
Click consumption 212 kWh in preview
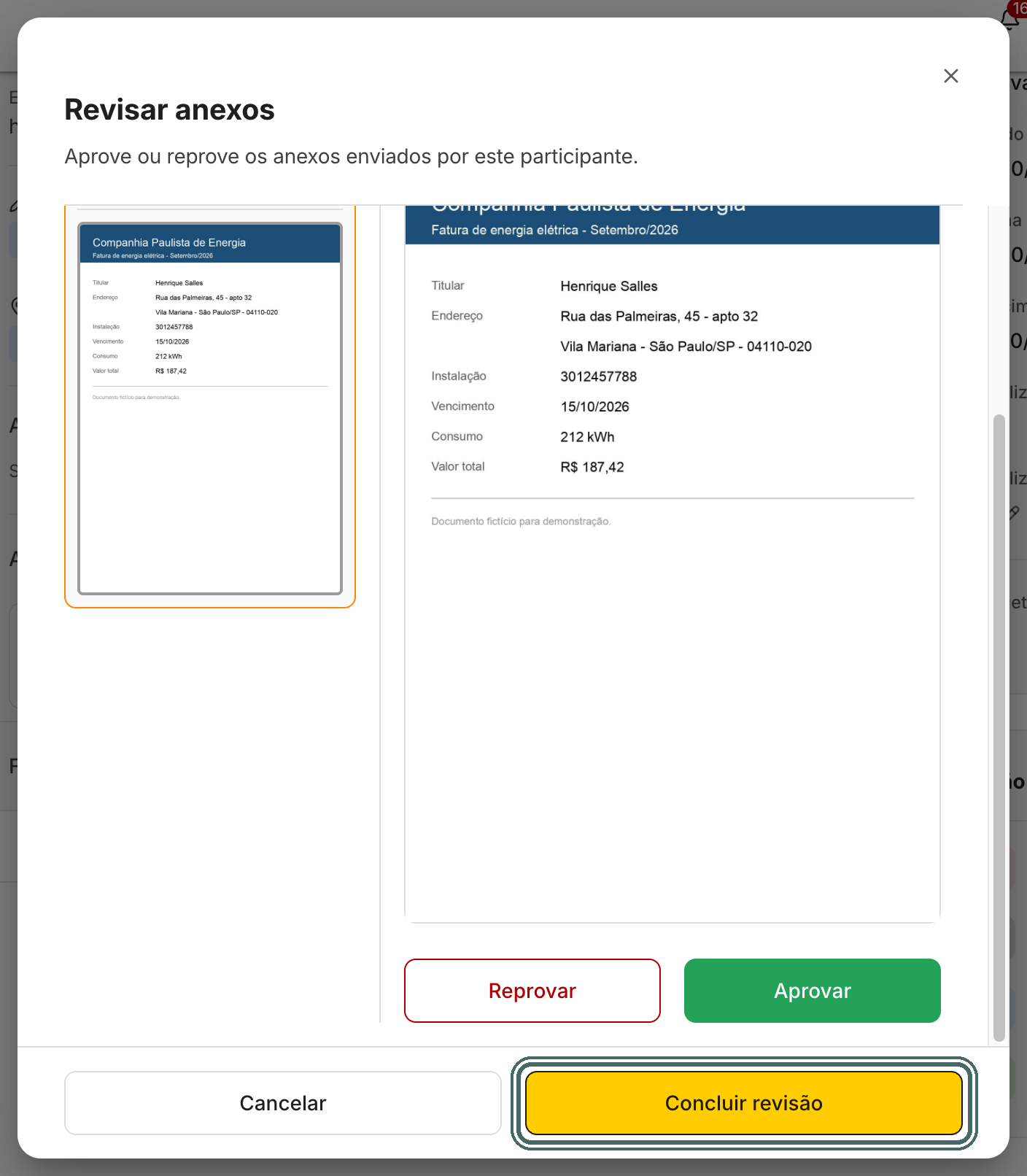(x=587, y=437)
